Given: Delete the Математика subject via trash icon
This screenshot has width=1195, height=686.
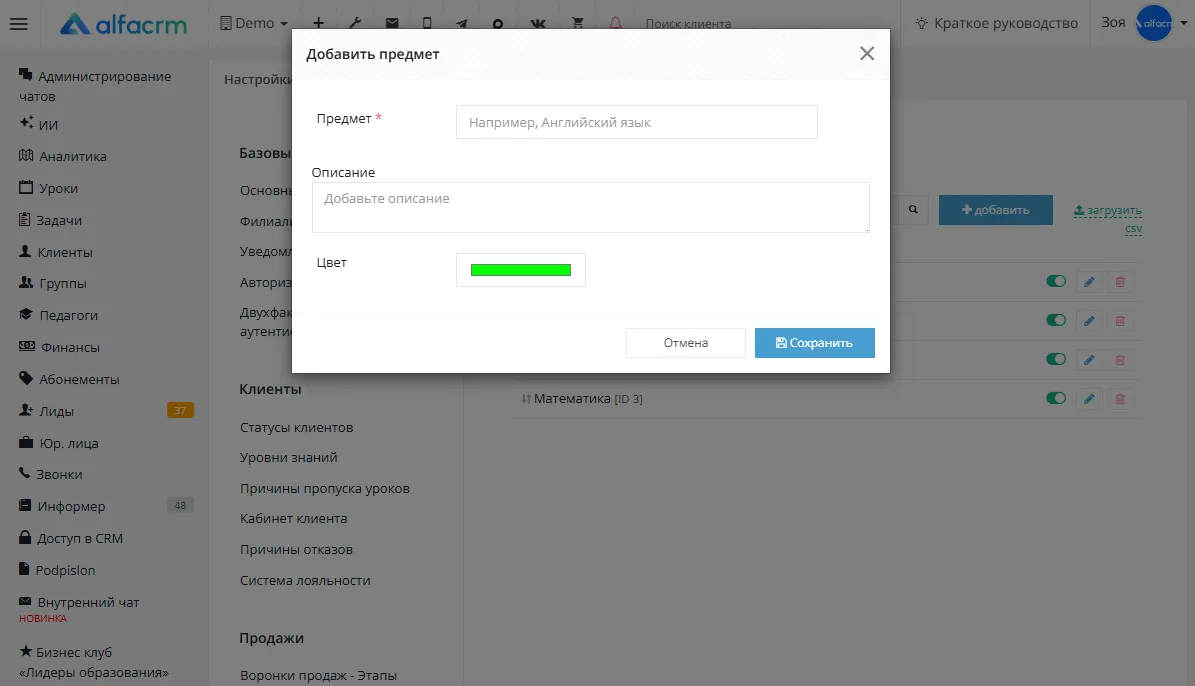Looking at the screenshot, I should pos(1120,399).
